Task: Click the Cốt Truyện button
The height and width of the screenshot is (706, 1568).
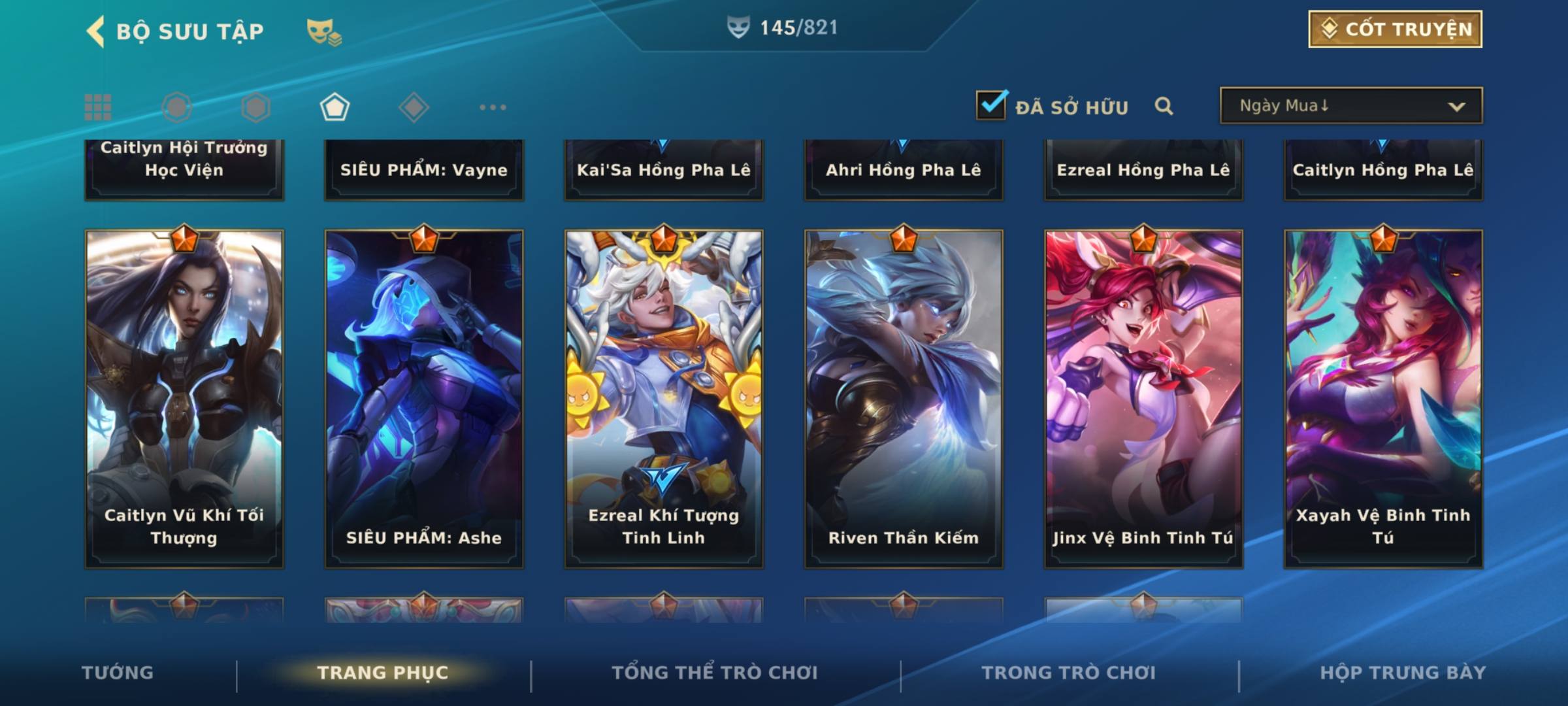Action: point(1395,29)
